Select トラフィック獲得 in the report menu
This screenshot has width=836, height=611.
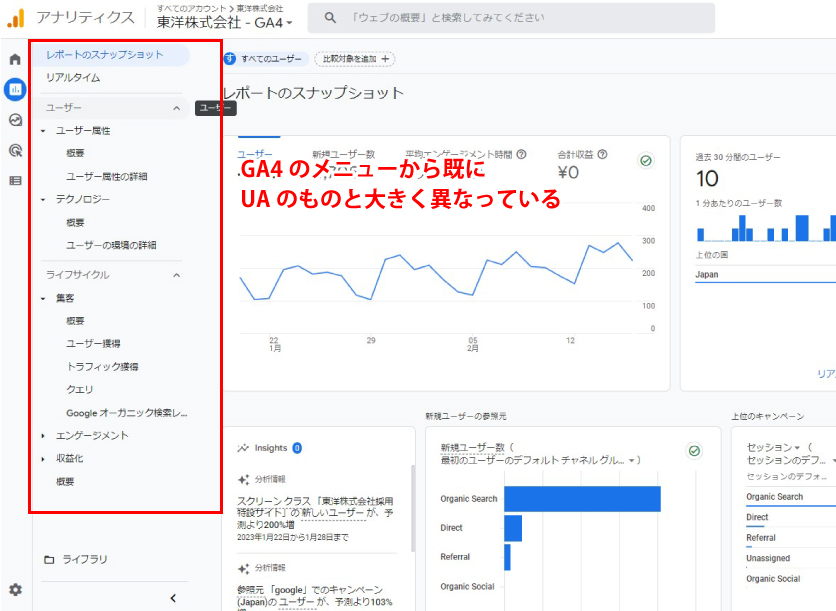[x=102, y=367]
